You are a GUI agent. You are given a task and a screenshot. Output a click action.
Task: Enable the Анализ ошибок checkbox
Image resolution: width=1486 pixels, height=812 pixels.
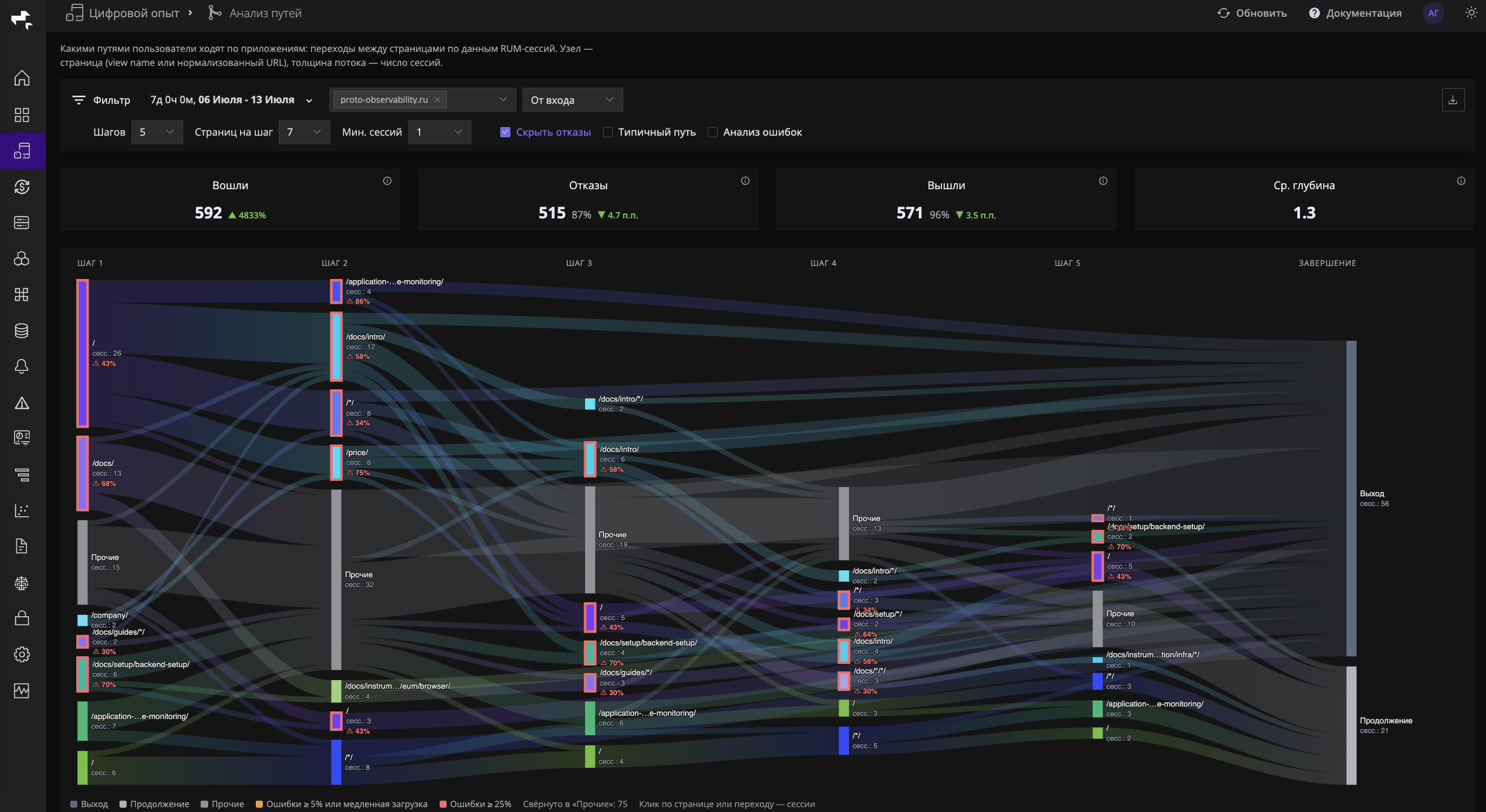click(x=712, y=132)
